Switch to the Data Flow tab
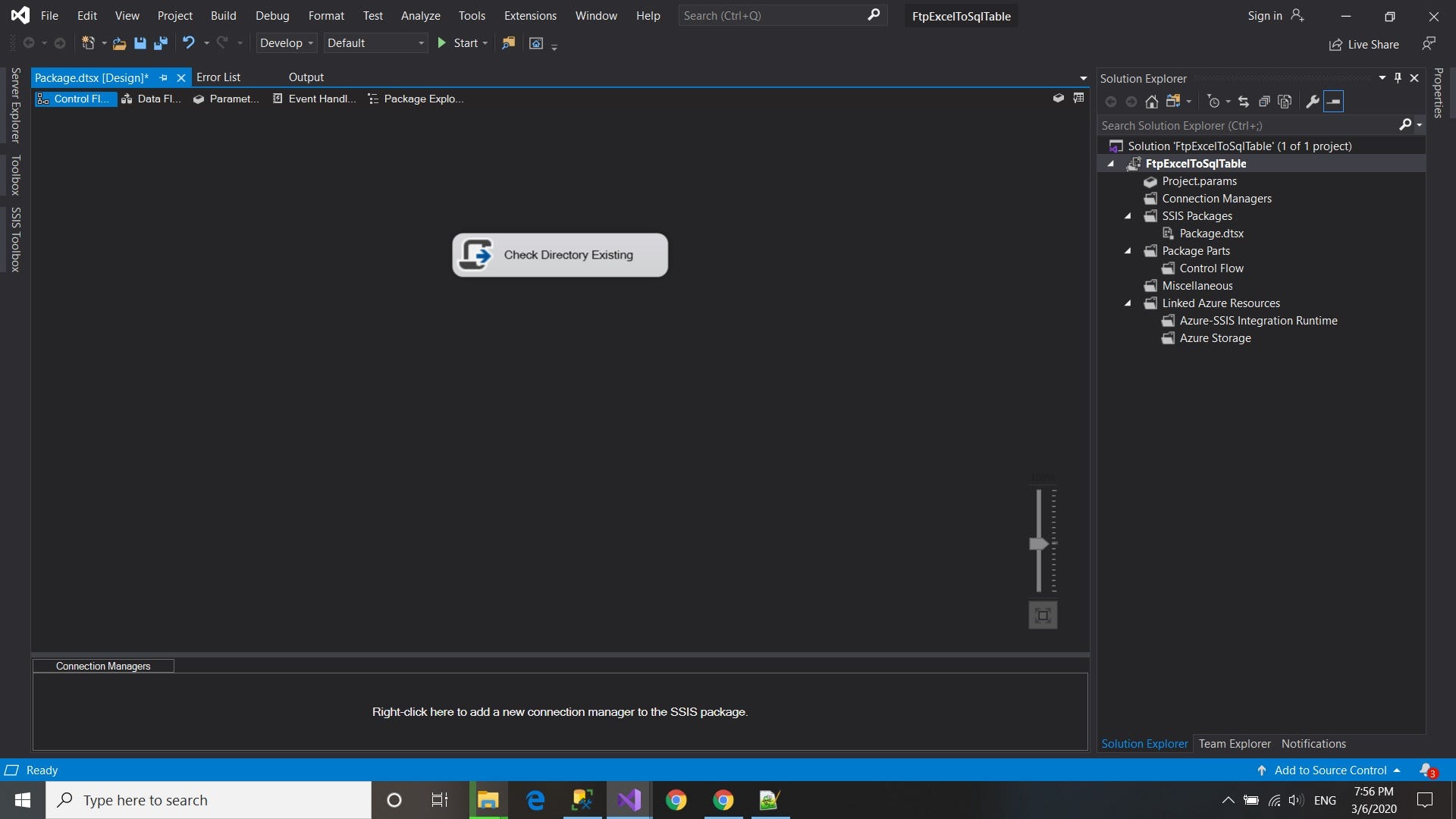The width and height of the screenshot is (1456, 819). coord(152,99)
